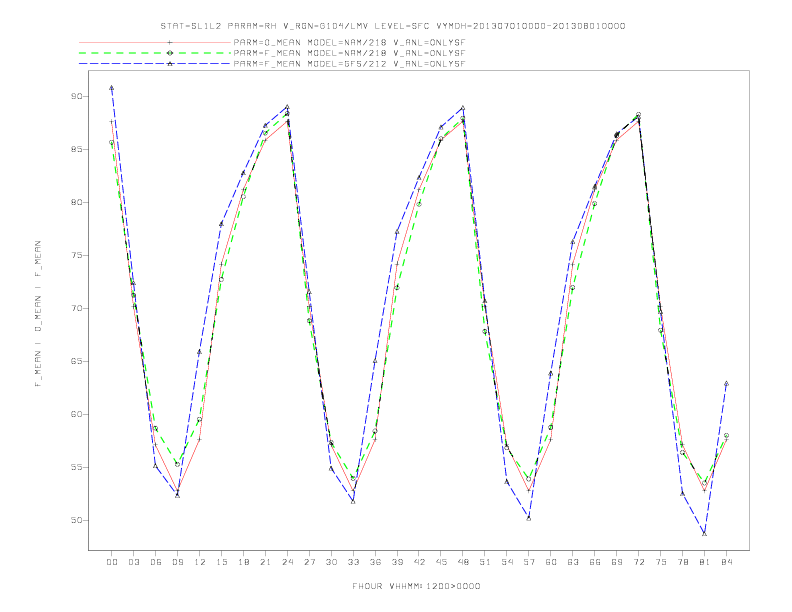This screenshot has height=612, width=792.
Task: Click y-axis tick label 80
Action: point(77,202)
